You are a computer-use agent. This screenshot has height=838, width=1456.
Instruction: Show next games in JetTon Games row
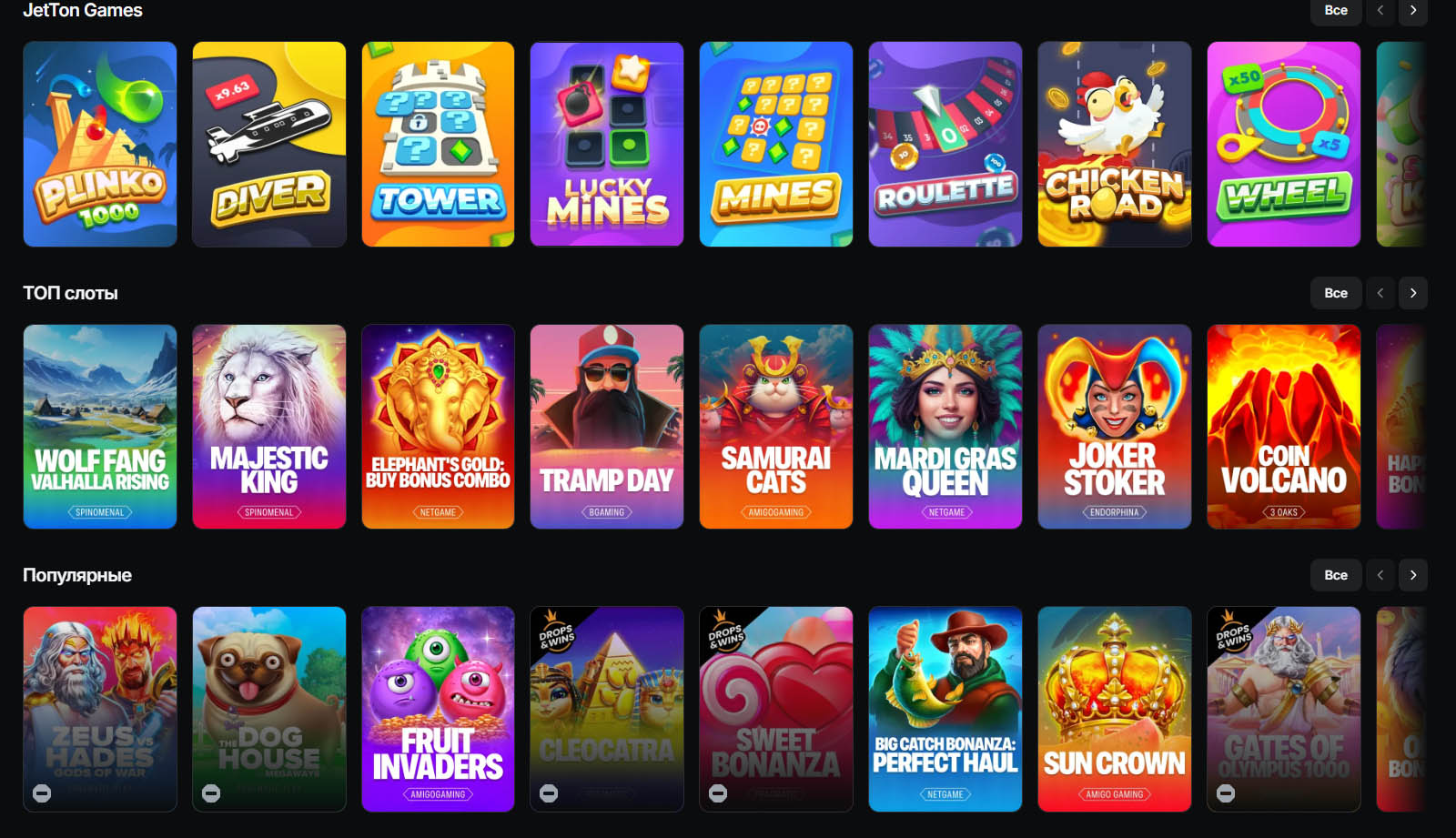pos(1413,10)
